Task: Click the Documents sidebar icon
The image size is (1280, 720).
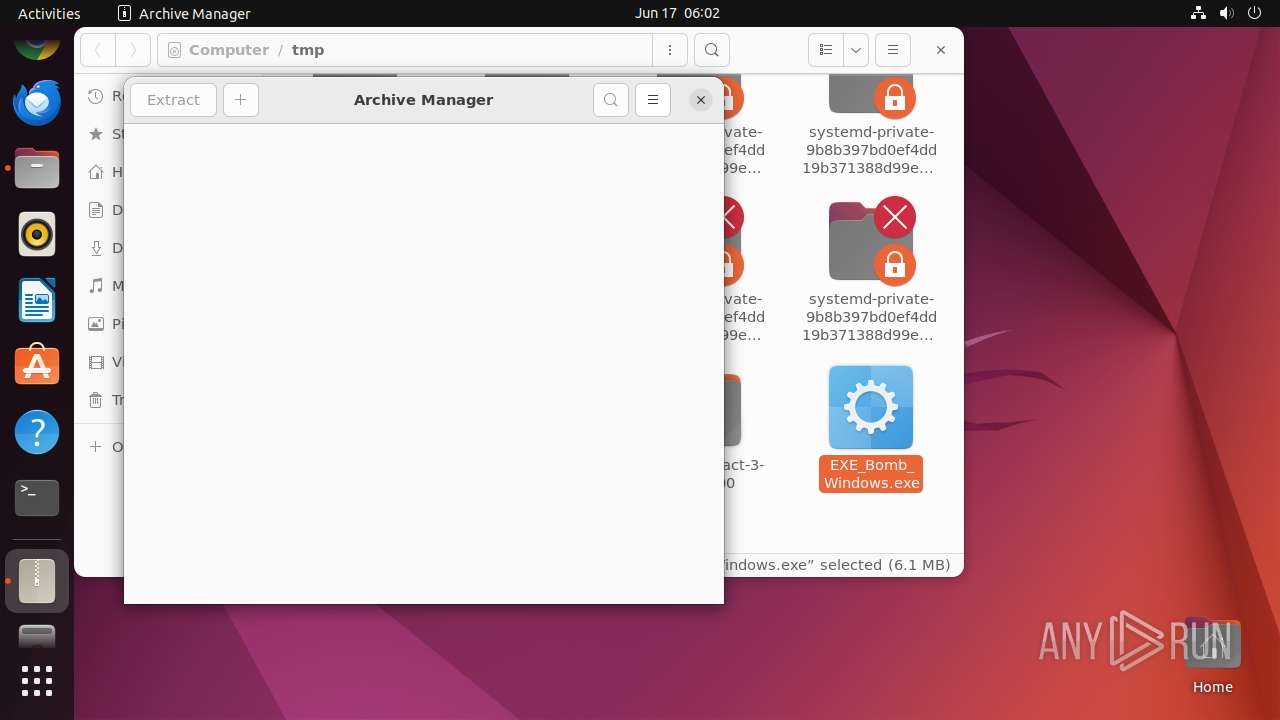Action: pyautogui.click(x=96, y=210)
